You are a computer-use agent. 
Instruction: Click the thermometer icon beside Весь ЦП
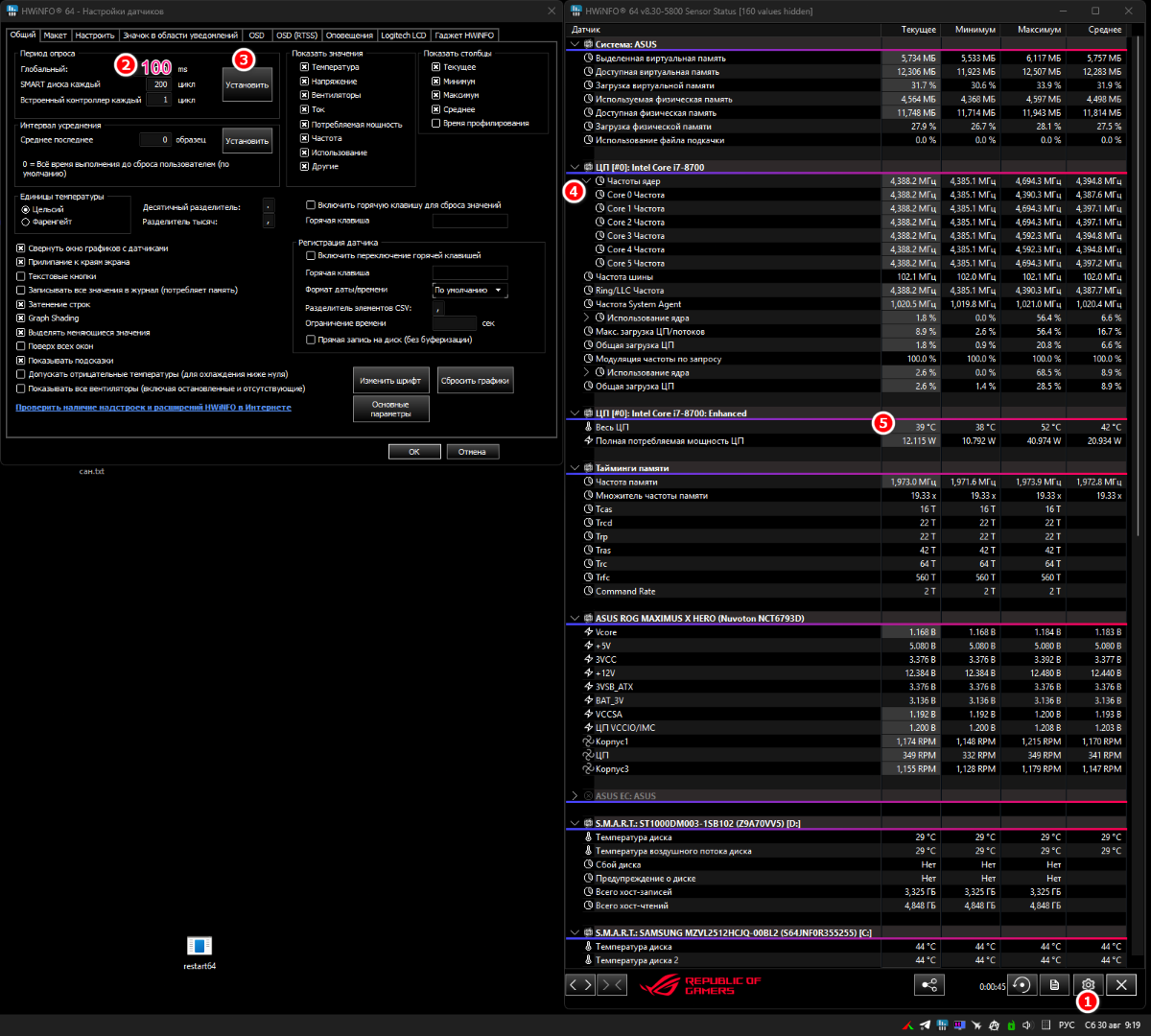click(588, 427)
